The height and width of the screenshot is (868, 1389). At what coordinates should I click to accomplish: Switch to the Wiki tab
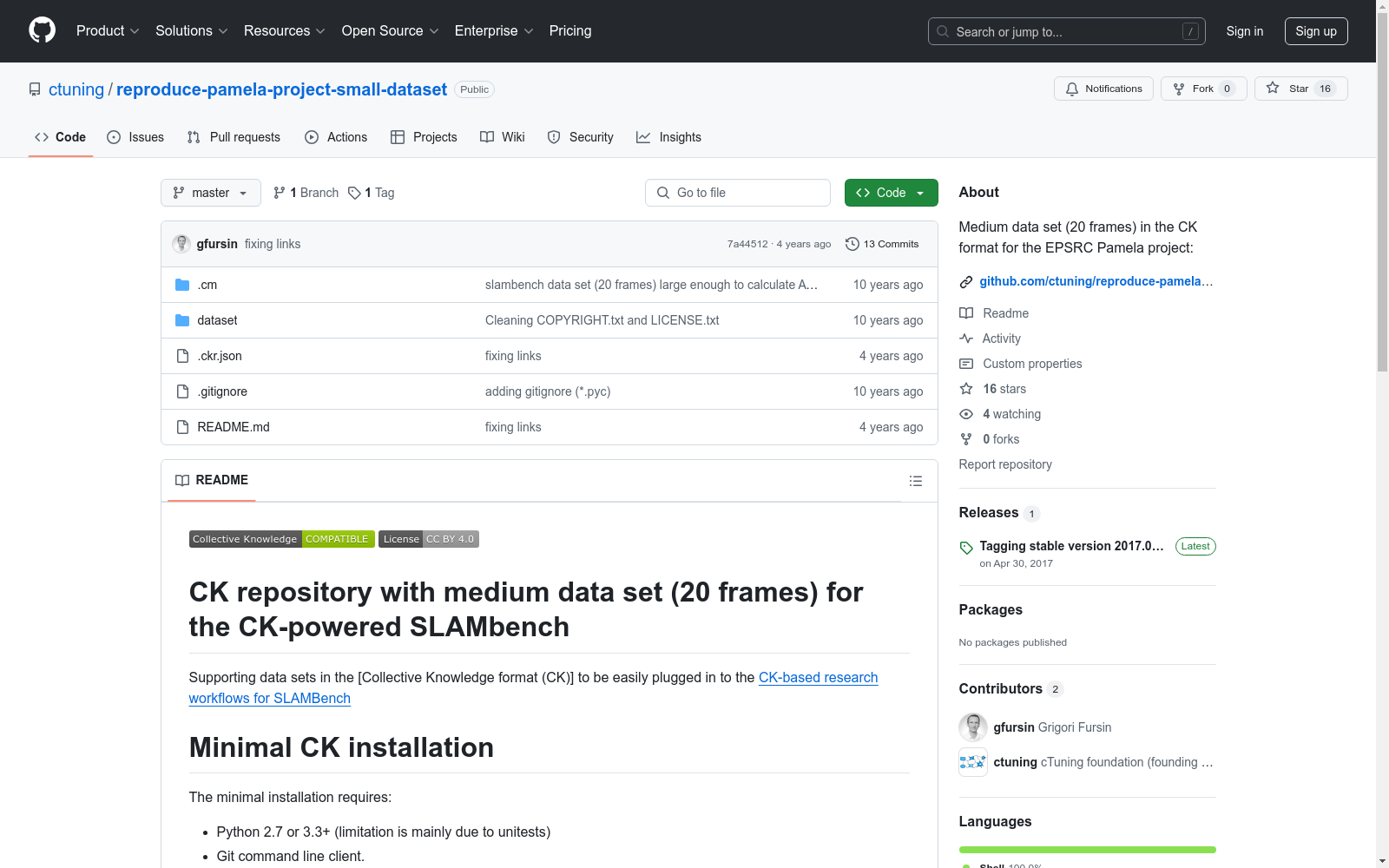tap(503, 137)
